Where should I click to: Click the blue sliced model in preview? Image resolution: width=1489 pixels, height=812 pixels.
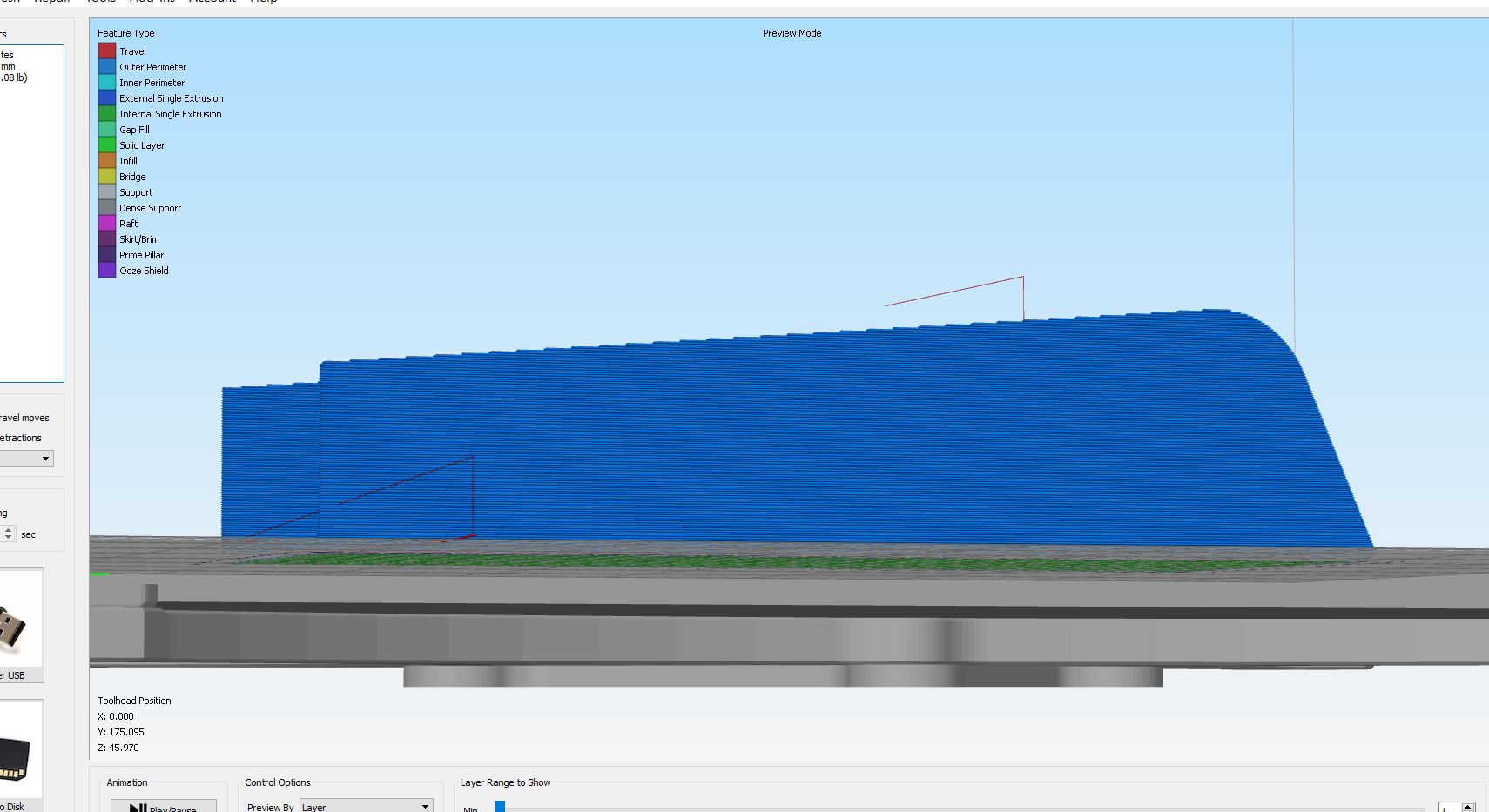[784, 435]
